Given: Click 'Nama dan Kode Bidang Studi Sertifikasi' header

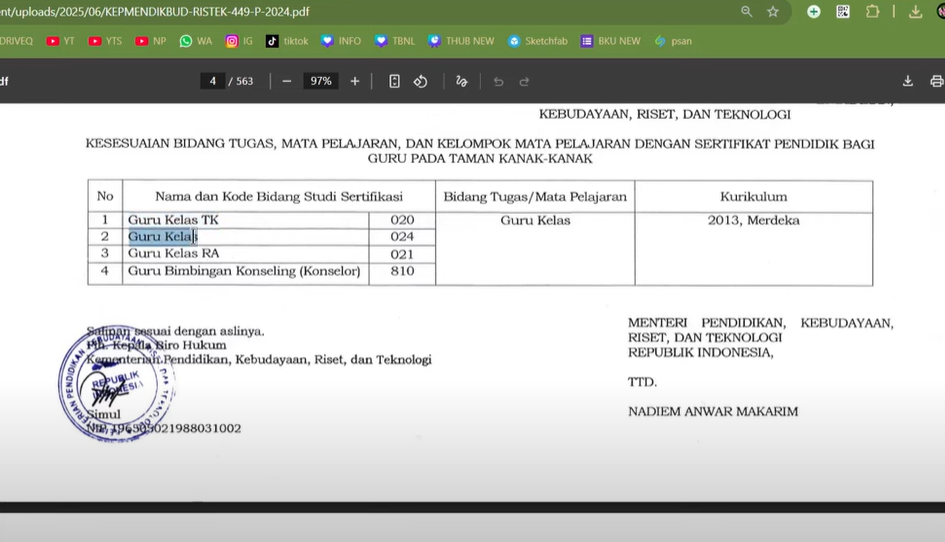Looking at the screenshot, I should 279,196.
